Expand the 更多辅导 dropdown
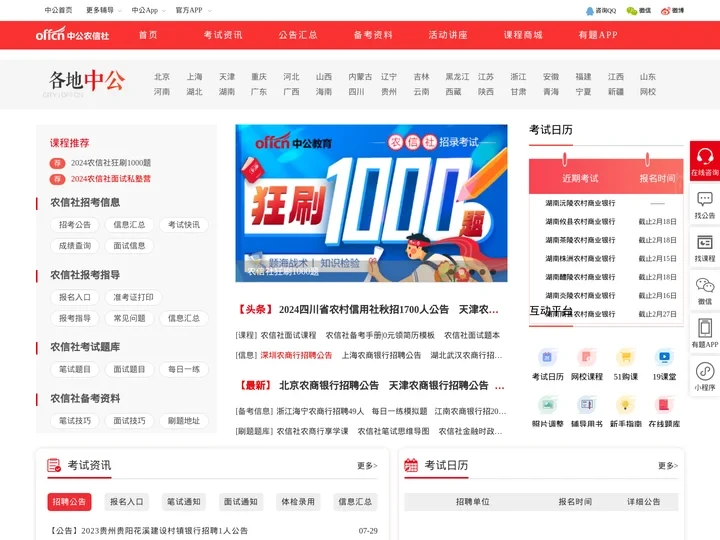Viewport: 720px width, 540px height. pyautogui.click(x=104, y=10)
